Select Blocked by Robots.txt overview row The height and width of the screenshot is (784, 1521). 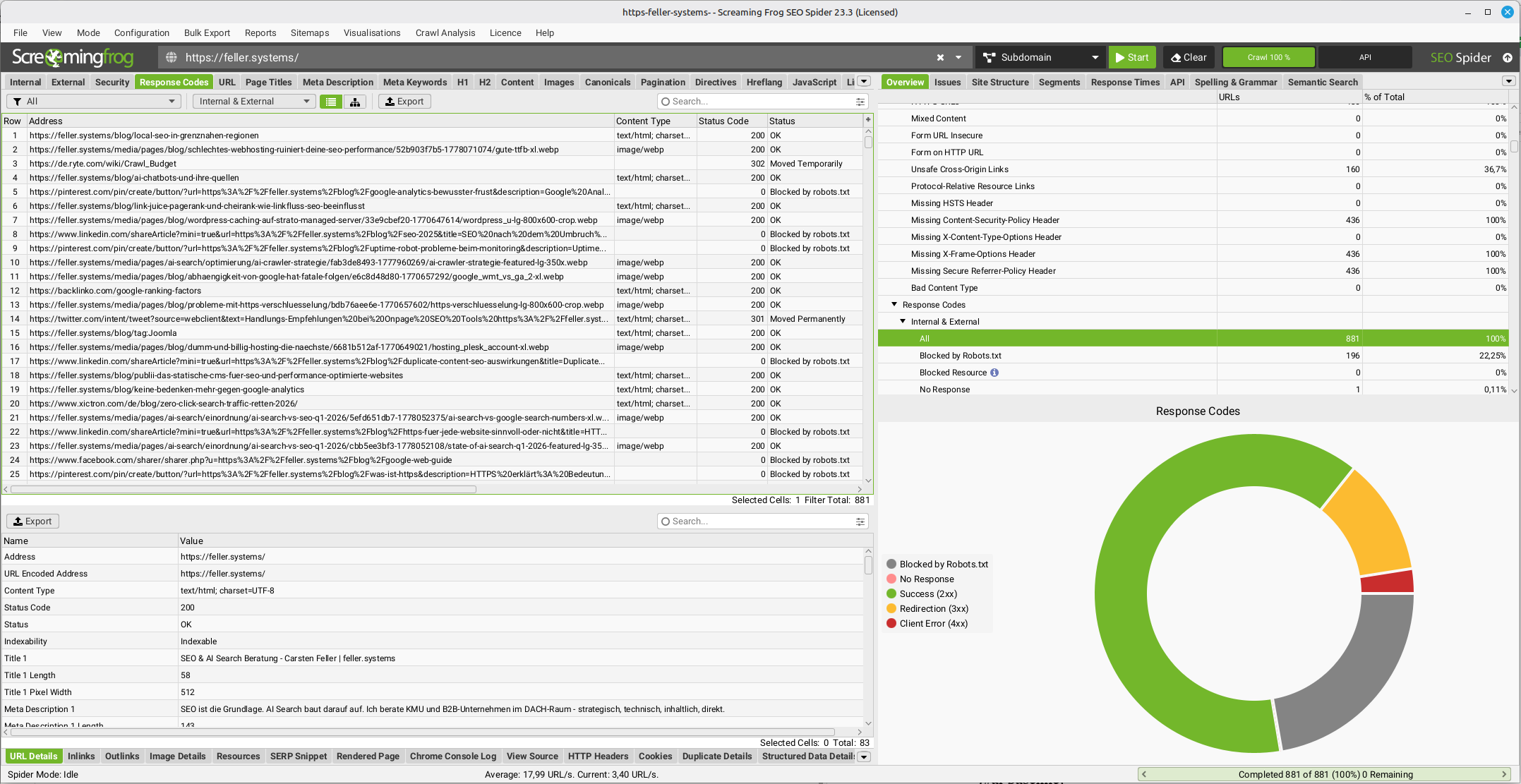click(1193, 356)
